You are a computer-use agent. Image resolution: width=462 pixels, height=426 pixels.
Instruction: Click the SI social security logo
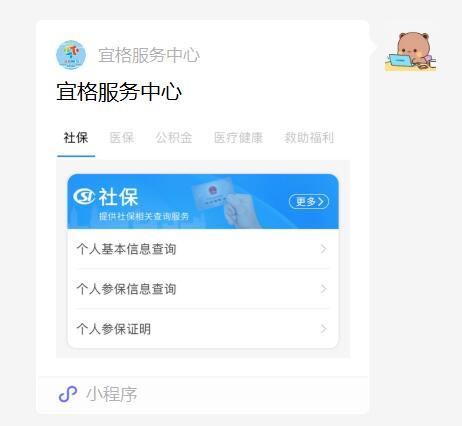[x=84, y=196]
